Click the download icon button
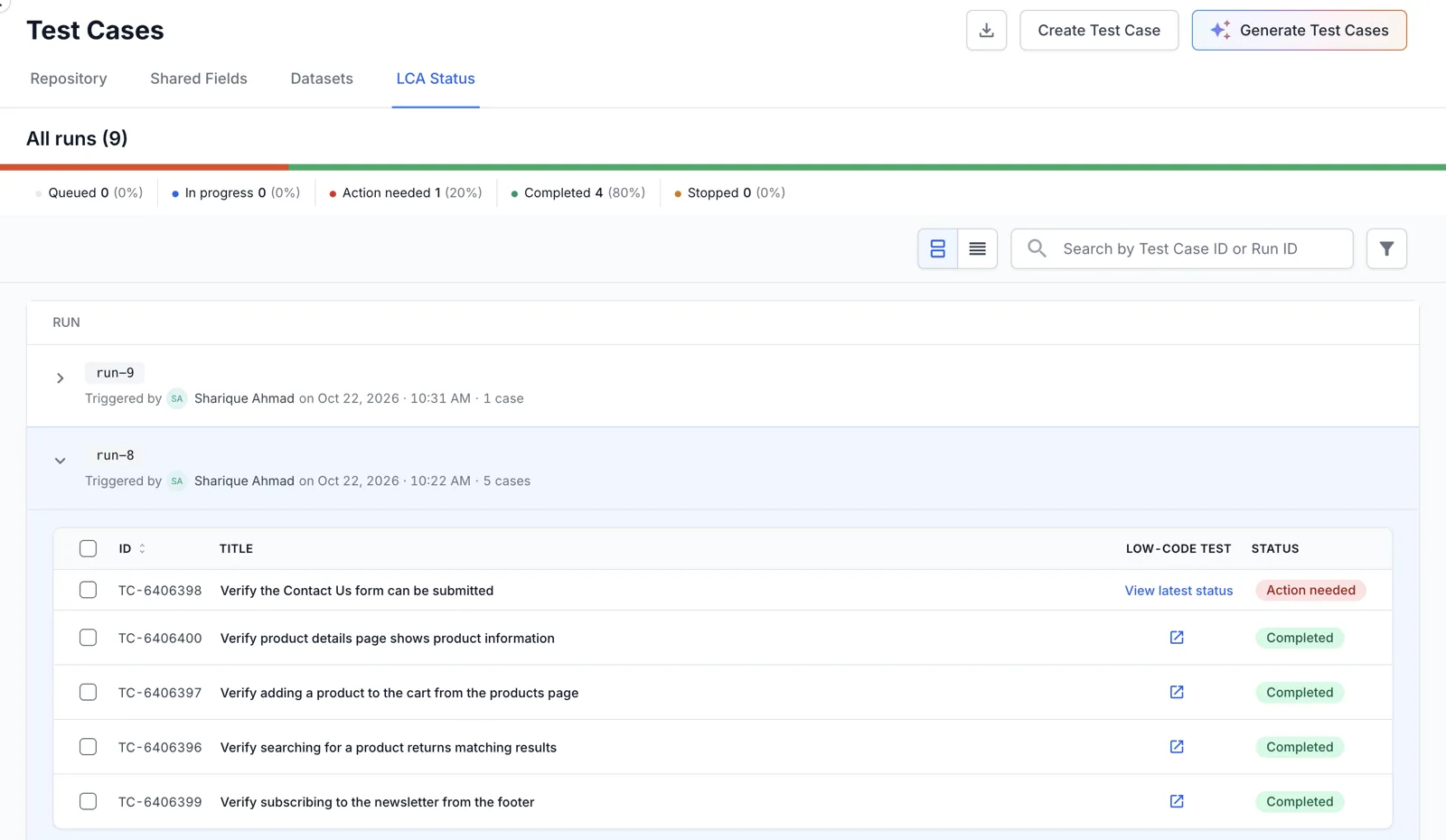This screenshot has height=840, width=1446. (986, 31)
